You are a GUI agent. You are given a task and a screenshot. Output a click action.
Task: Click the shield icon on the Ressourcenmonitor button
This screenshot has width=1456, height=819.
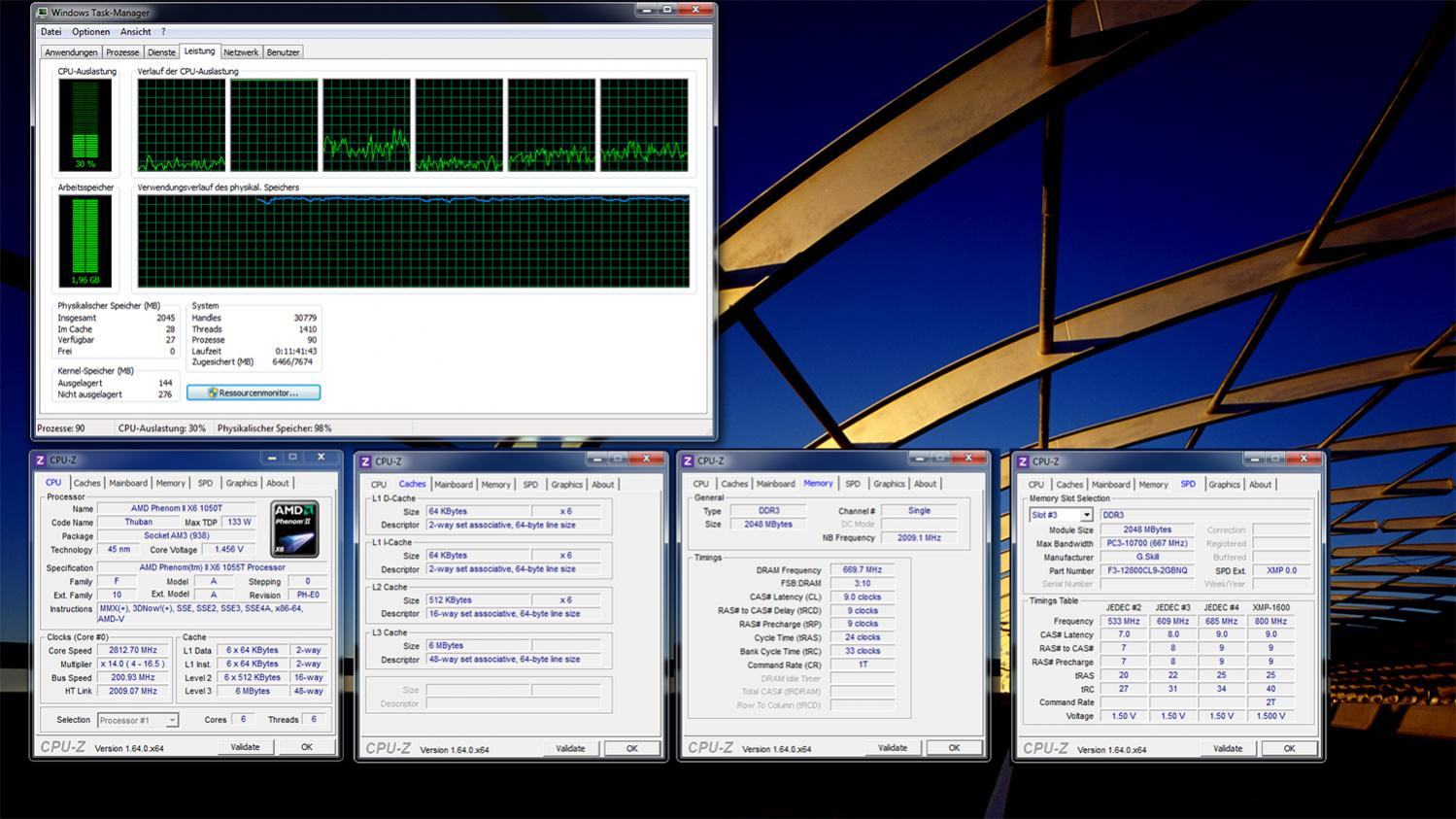(212, 392)
